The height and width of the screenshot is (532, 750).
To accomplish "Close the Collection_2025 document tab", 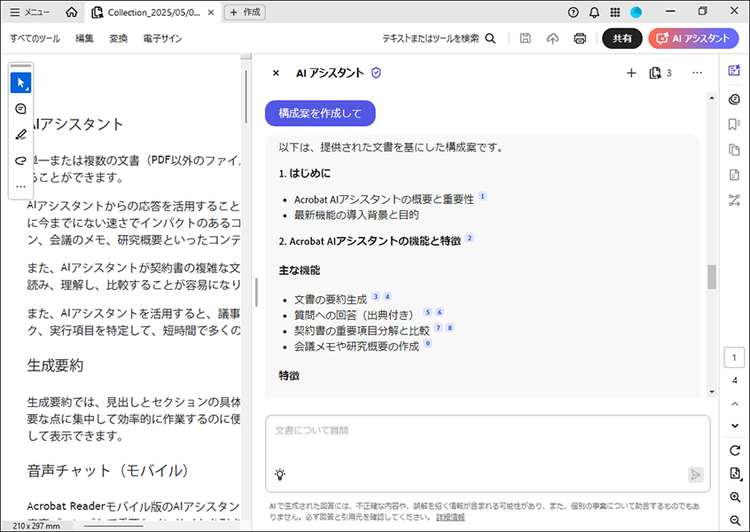I will pyautogui.click(x=210, y=12).
